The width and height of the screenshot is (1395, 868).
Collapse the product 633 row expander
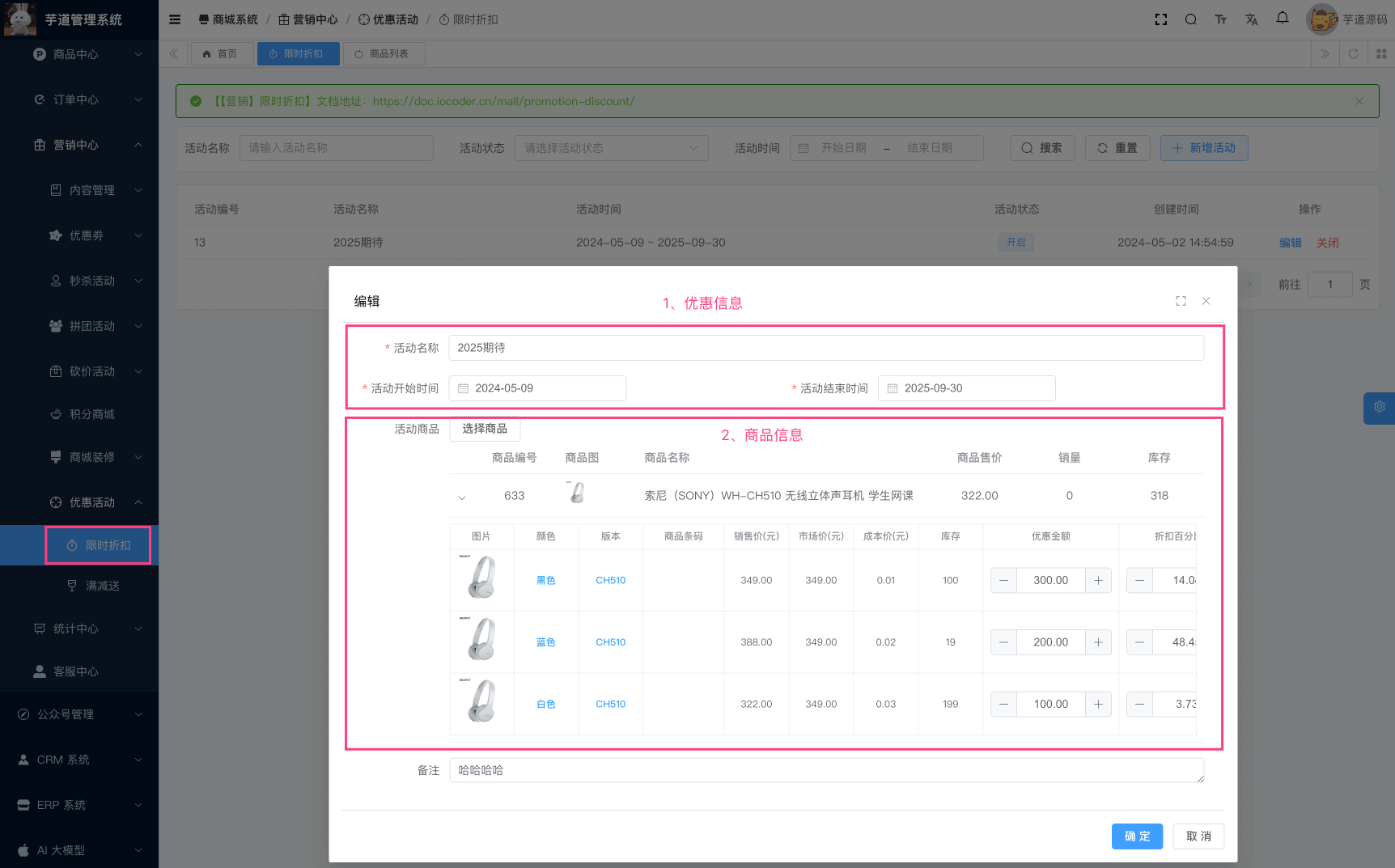point(462,497)
